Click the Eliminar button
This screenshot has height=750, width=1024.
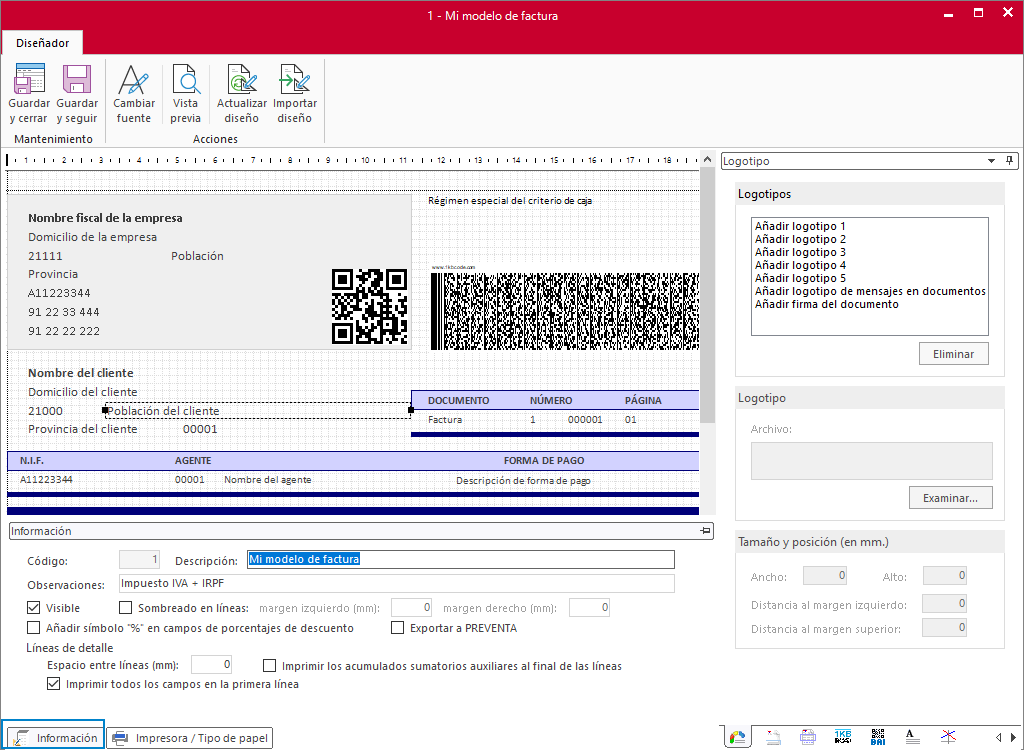click(953, 354)
